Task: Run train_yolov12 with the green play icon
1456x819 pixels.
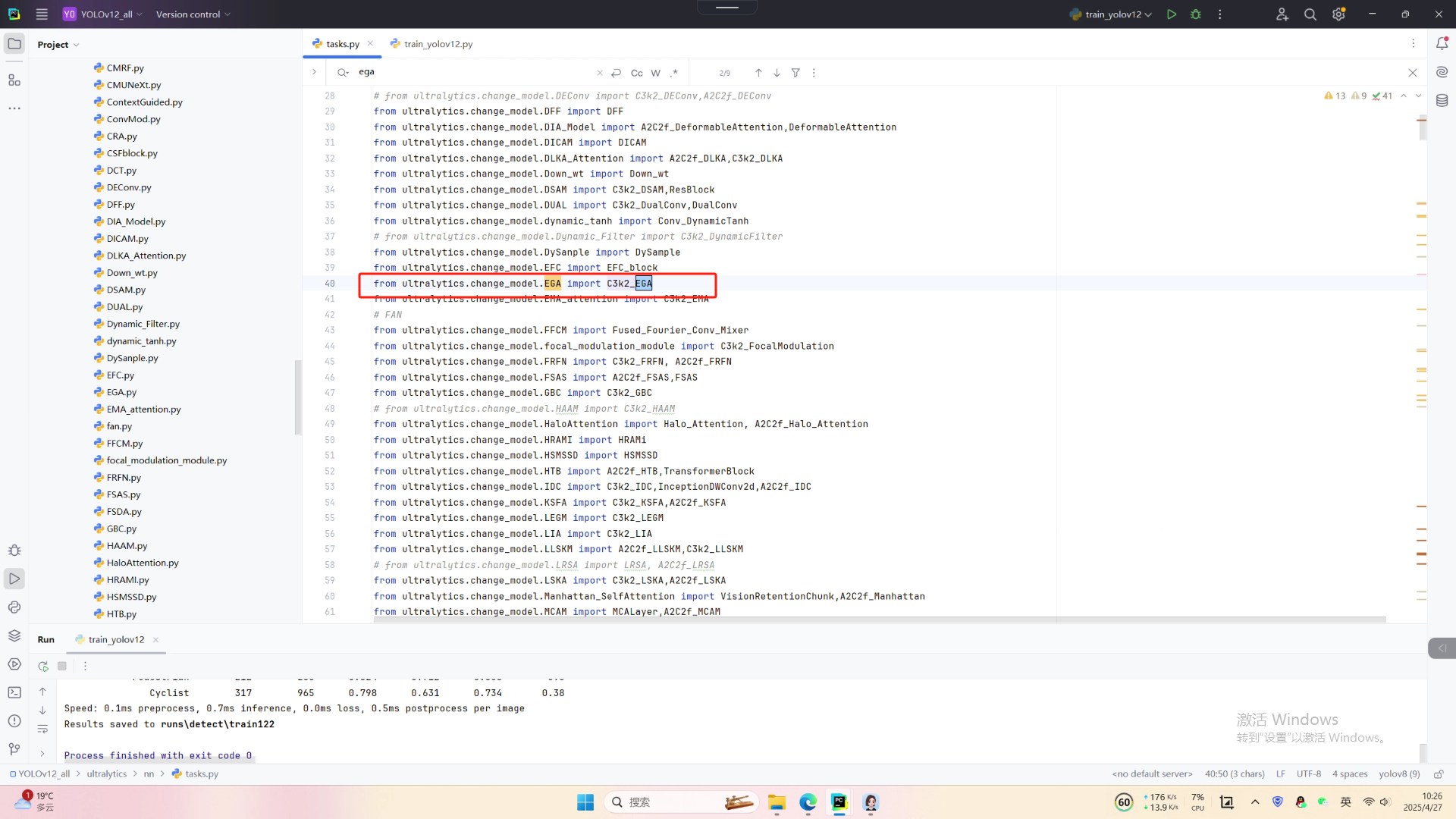Action: pos(1172,14)
